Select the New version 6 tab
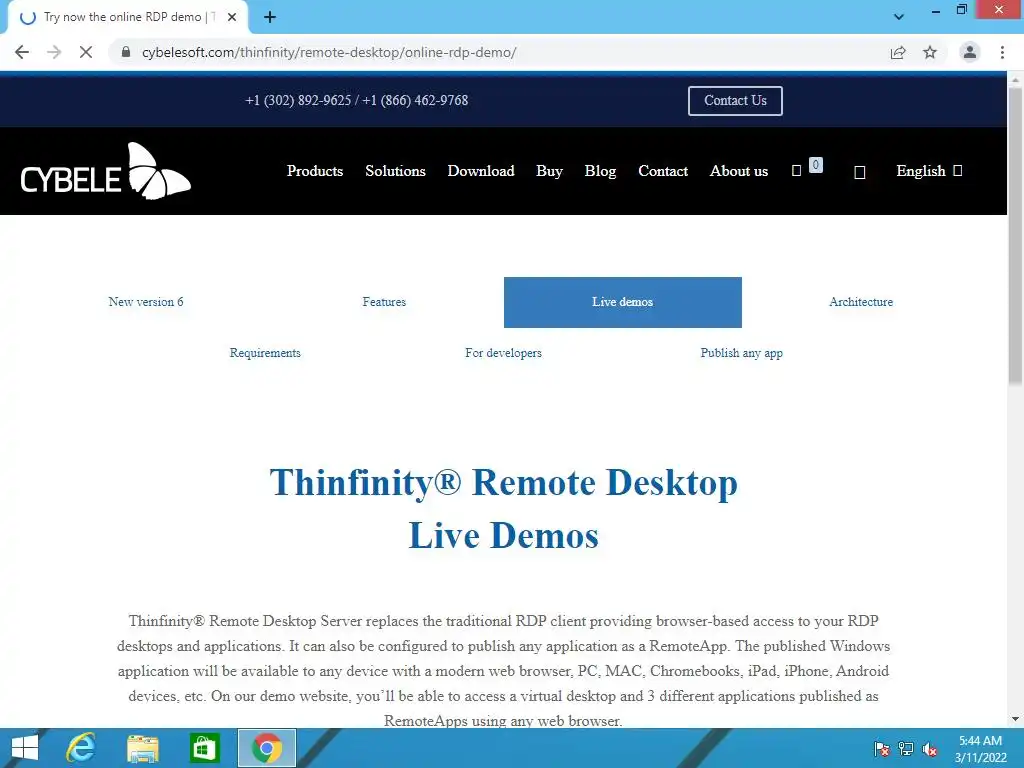 tap(146, 302)
